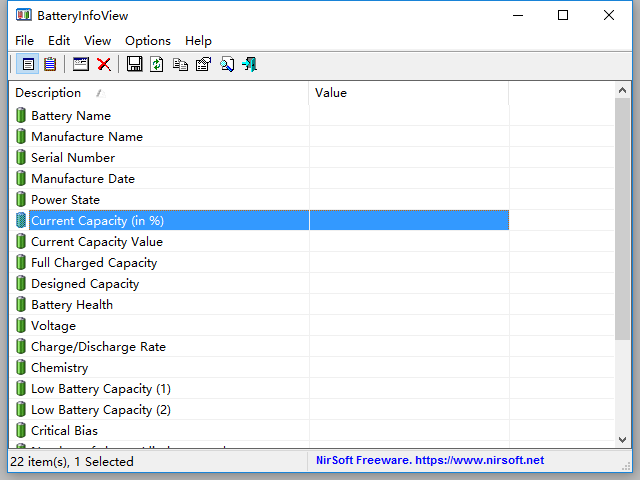This screenshot has width=640, height=480.
Task: Open the View menu
Action: [97, 41]
